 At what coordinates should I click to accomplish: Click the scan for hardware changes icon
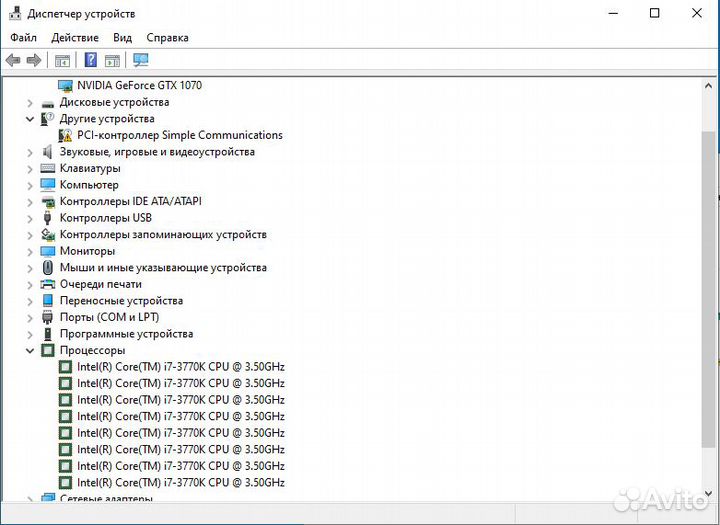pos(141,60)
